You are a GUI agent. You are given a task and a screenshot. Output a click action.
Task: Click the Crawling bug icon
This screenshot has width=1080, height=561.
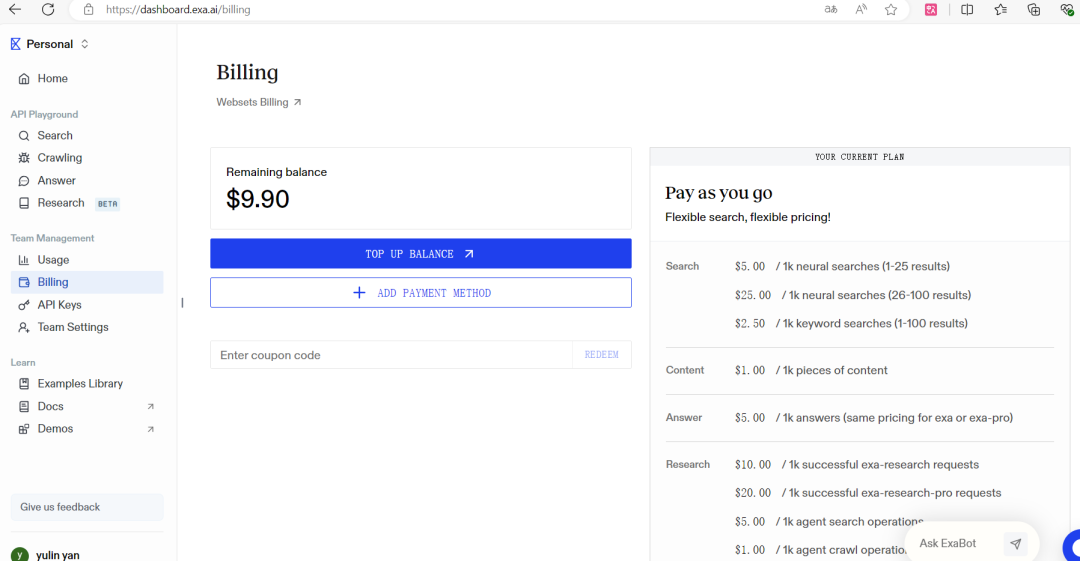point(24,158)
